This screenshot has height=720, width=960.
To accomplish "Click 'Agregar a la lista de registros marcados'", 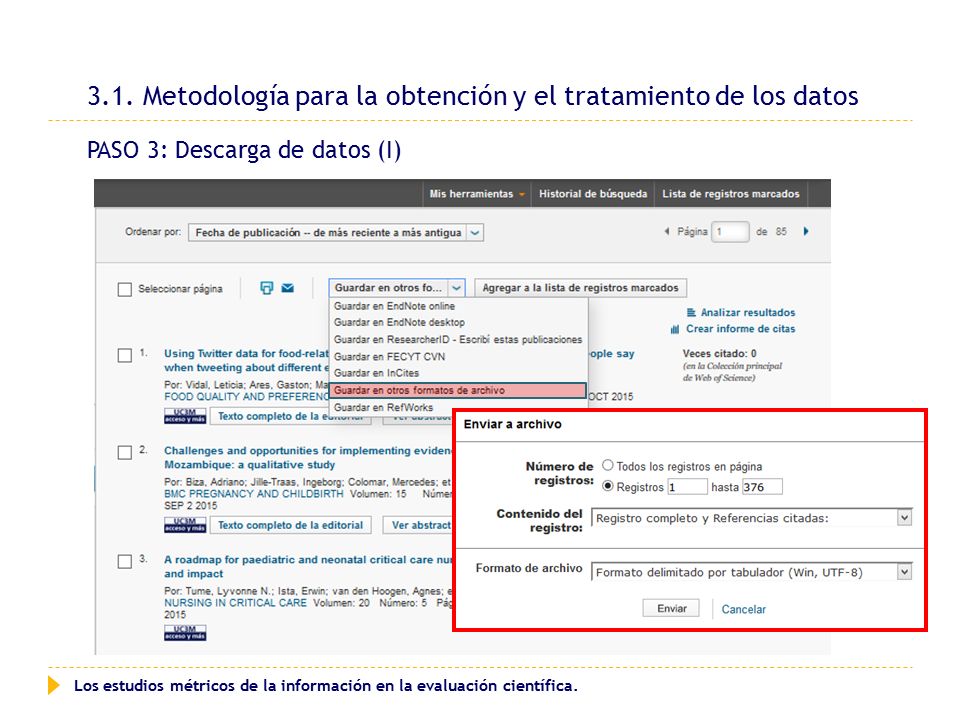I will pyautogui.click(x=580, y=288).
